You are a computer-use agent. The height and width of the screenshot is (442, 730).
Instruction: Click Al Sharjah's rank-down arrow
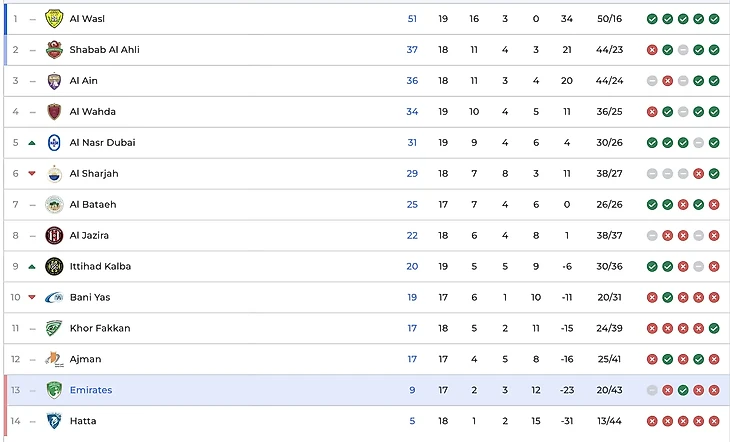coord(32,173)
